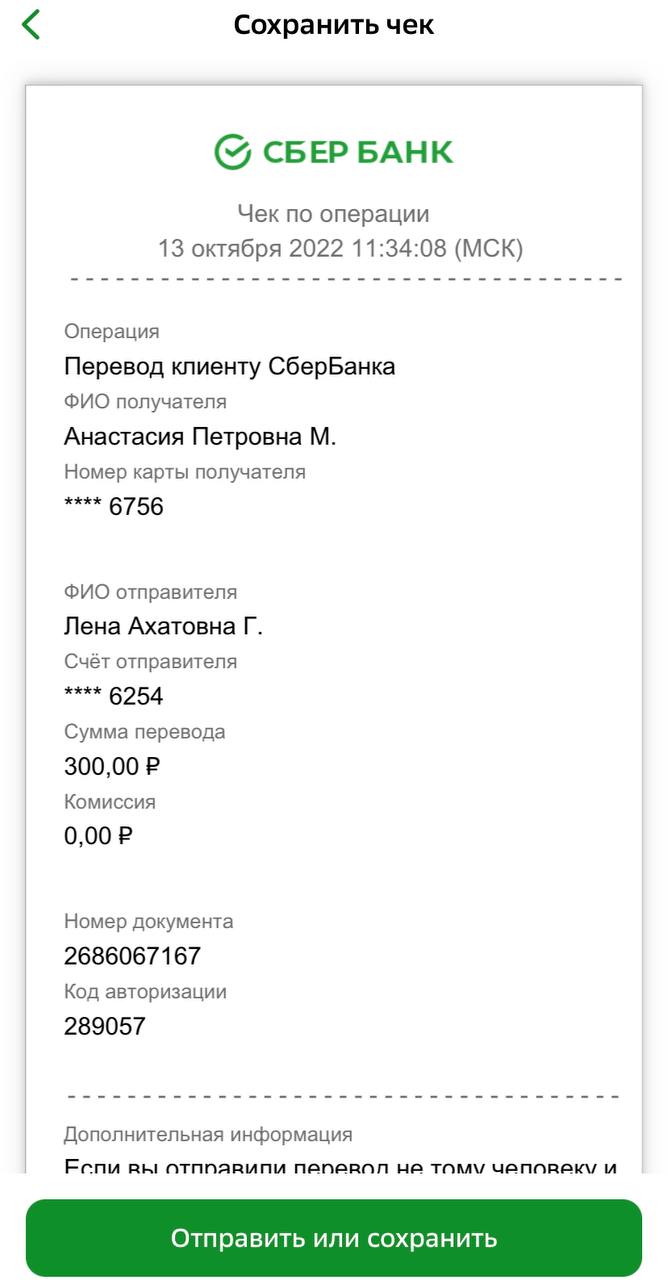Screen dimensions: 668x1280
Task: Tap the Дополнительная информация label
Action: [208, 1135]
